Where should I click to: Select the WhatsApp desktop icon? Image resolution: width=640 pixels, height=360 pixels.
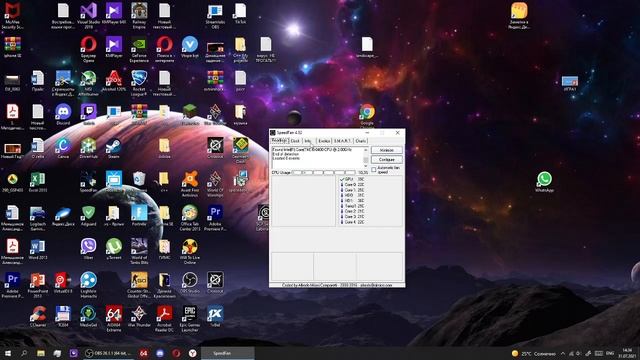pyautogui.click(x=544, y=182)
